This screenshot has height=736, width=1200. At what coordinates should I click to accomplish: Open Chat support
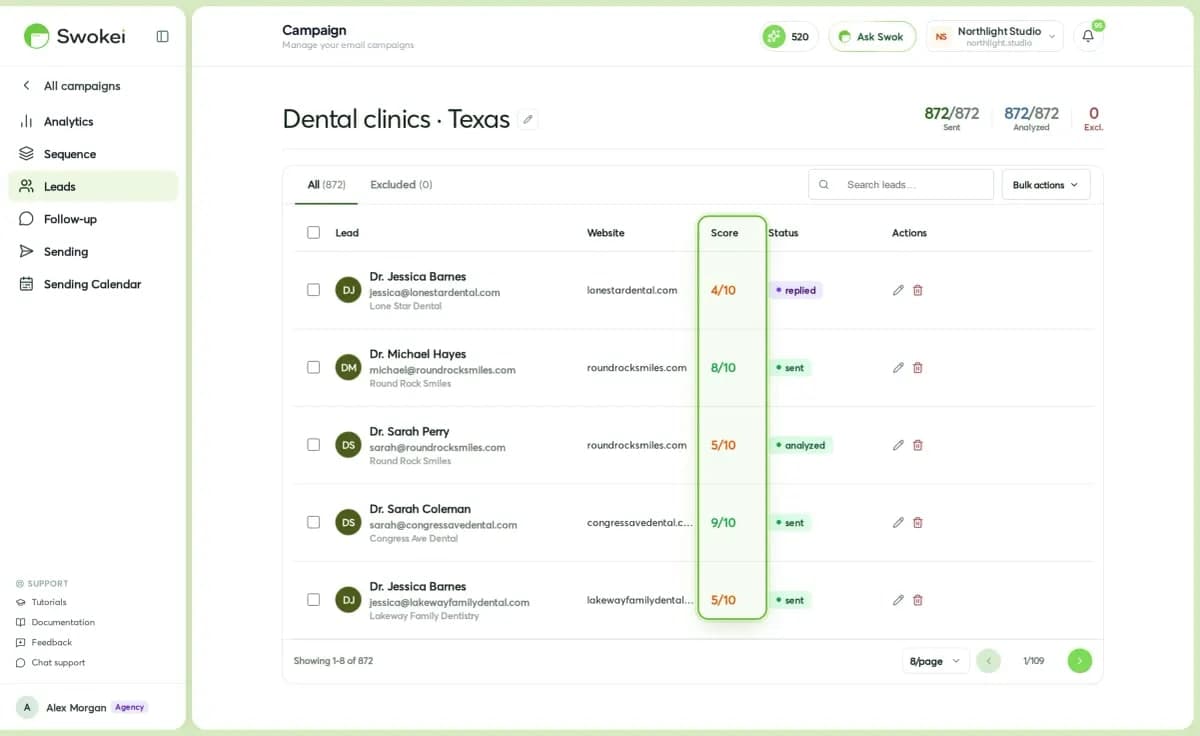(51, 662)
